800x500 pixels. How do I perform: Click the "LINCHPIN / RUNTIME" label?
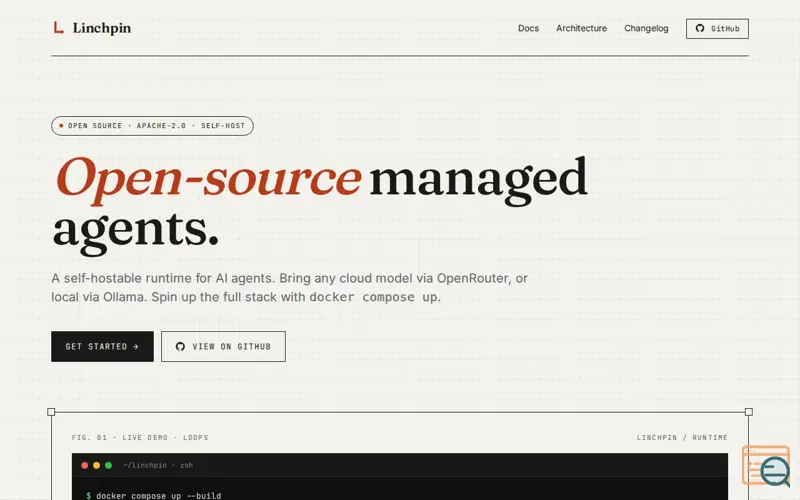click(682, 438)
